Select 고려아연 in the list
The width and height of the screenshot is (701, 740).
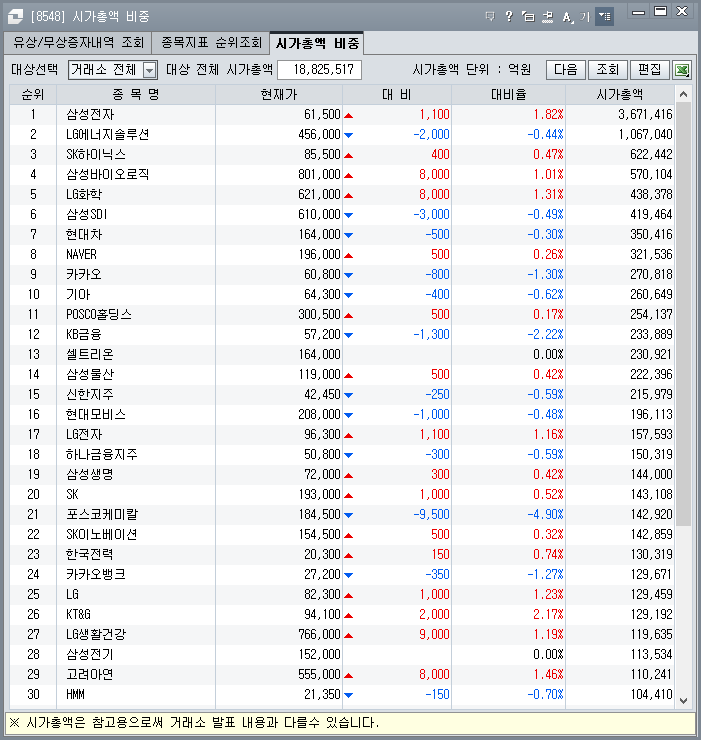click(90, 674)
